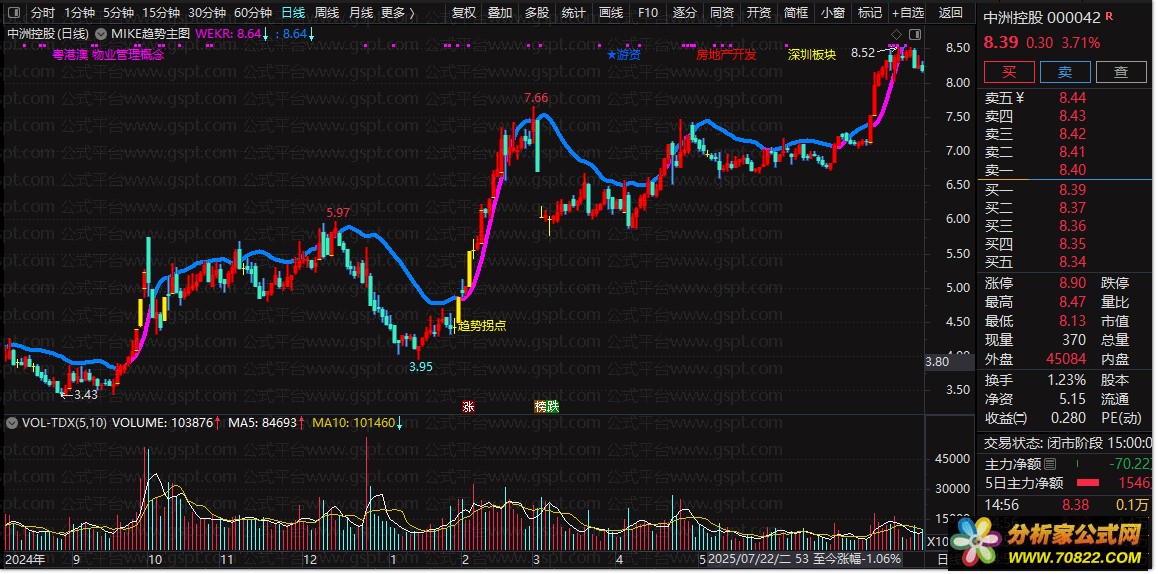Open the 多股 multi-stock view
1158x574 pixels.
(x=537, y=13)
